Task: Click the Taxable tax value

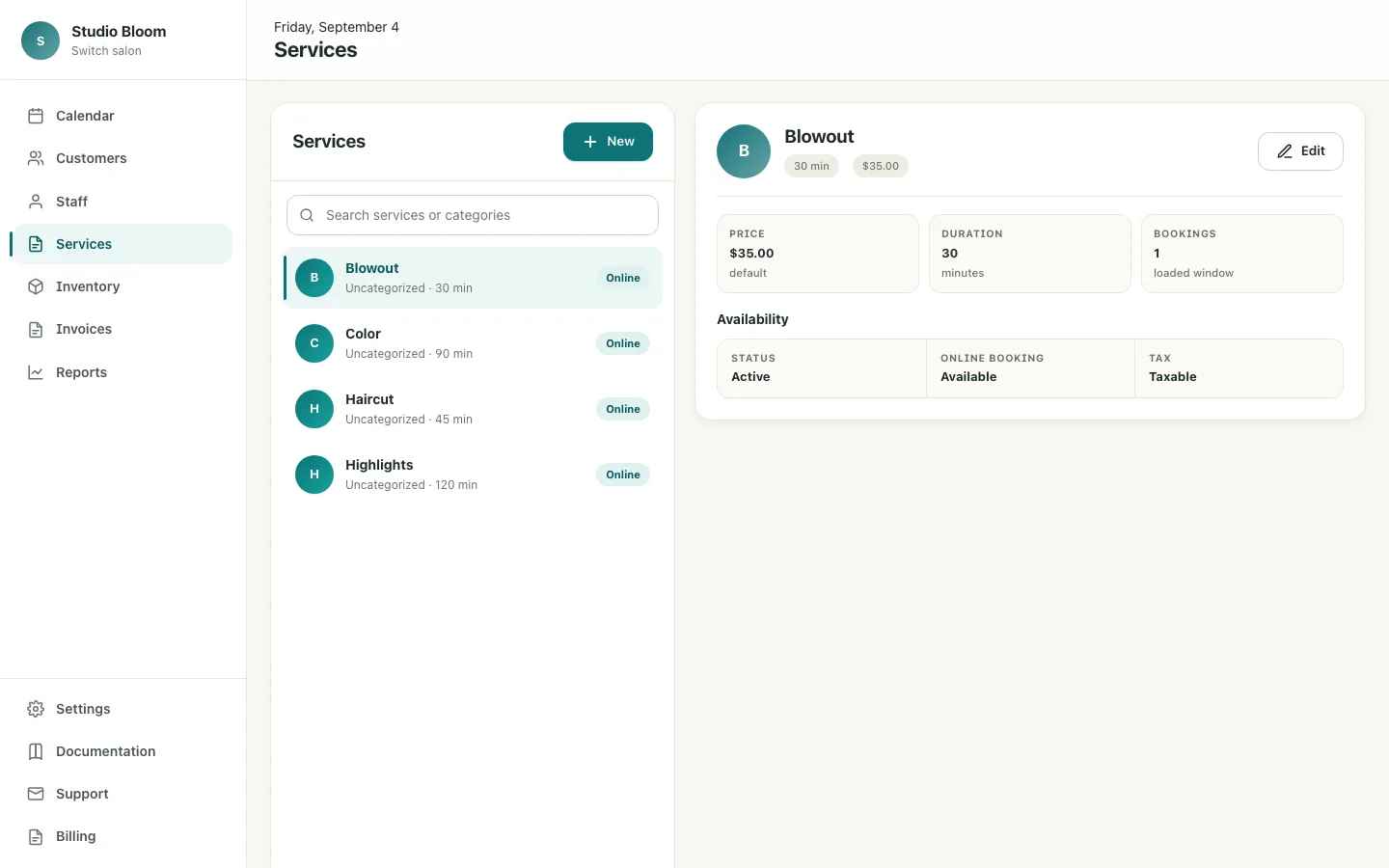Action: tap(1173, 377)
